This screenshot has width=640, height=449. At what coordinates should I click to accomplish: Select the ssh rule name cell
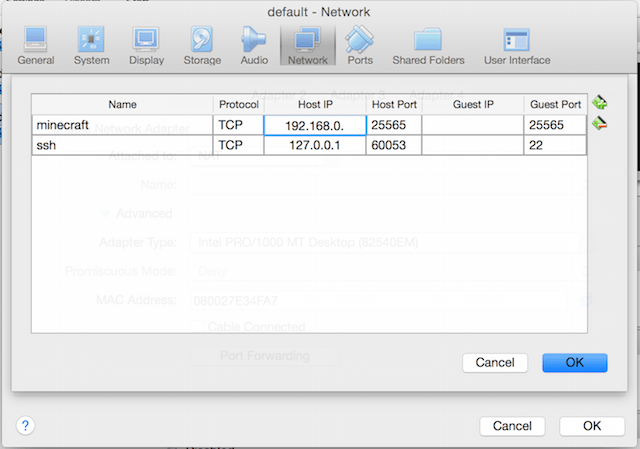tap(122, 145)
